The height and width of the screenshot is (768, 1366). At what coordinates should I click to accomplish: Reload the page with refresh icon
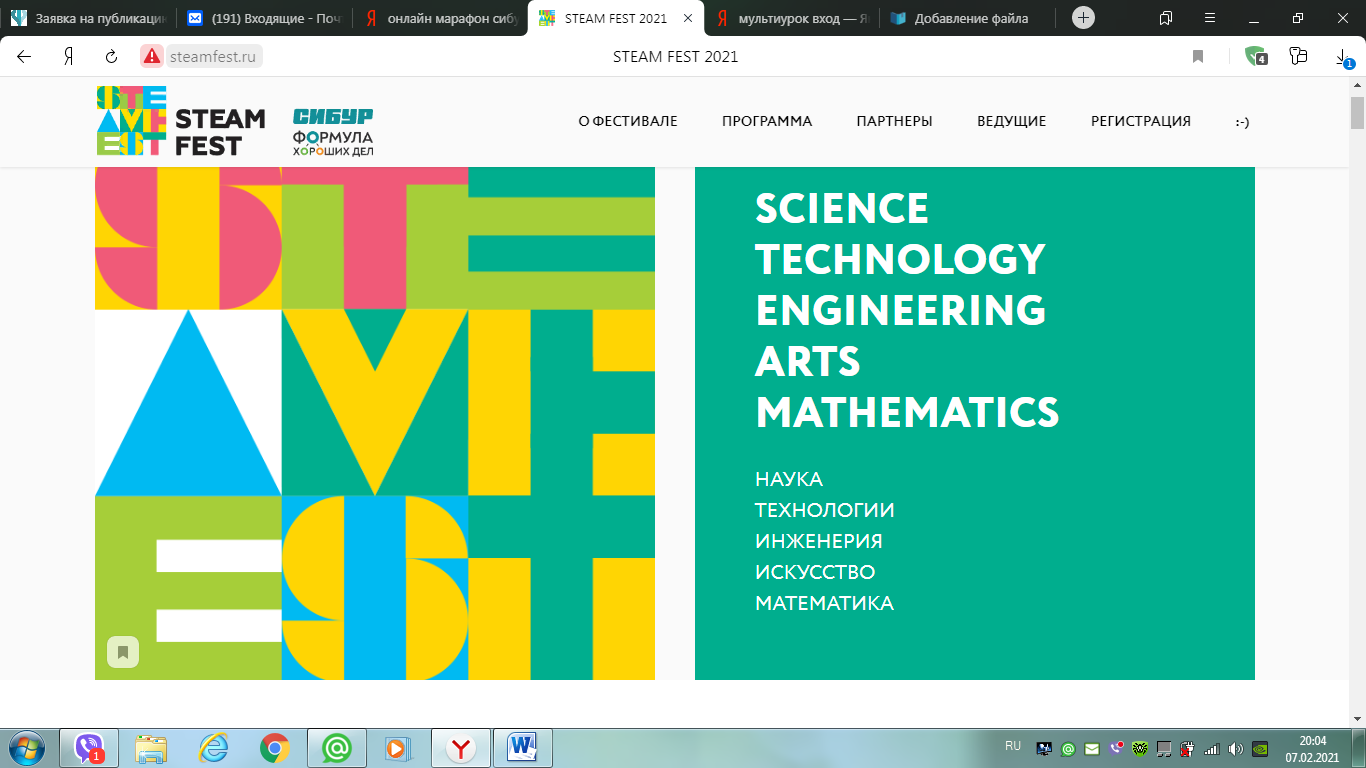coord(112,57)
